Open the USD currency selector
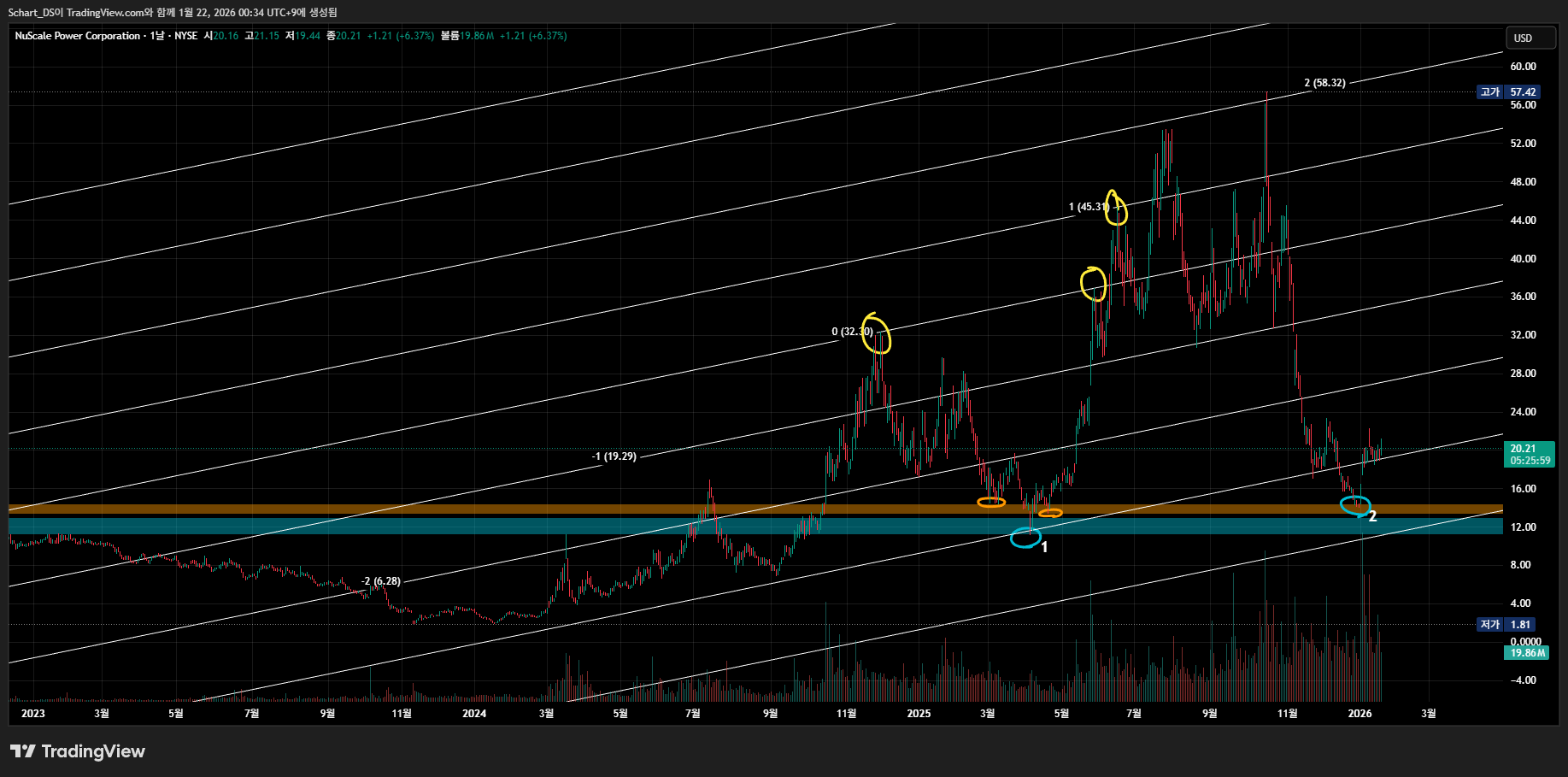The image size is (1568, 777). click(1530, 38)
